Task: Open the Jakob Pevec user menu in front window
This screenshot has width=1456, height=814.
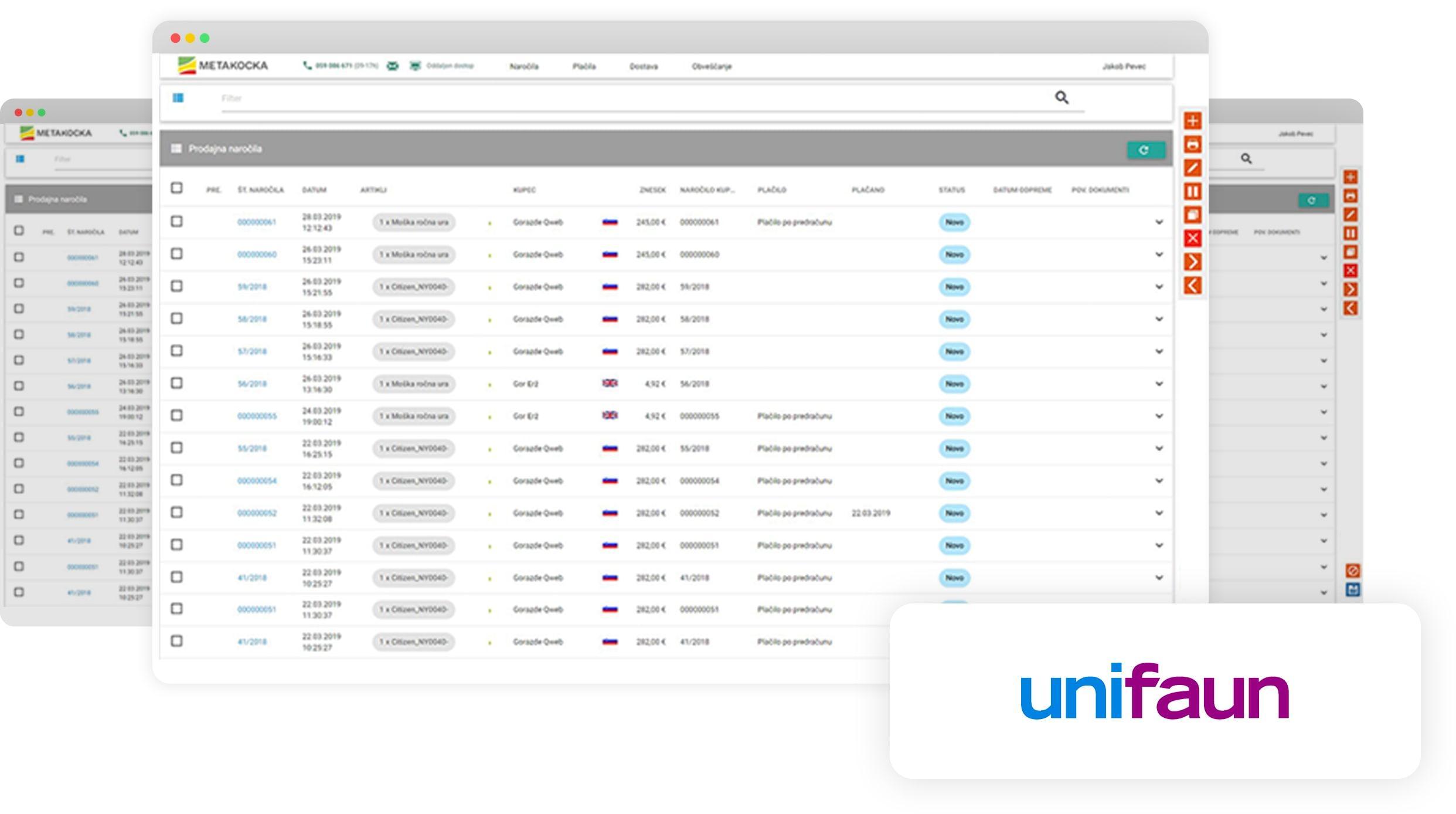Action: [1124, 66]
